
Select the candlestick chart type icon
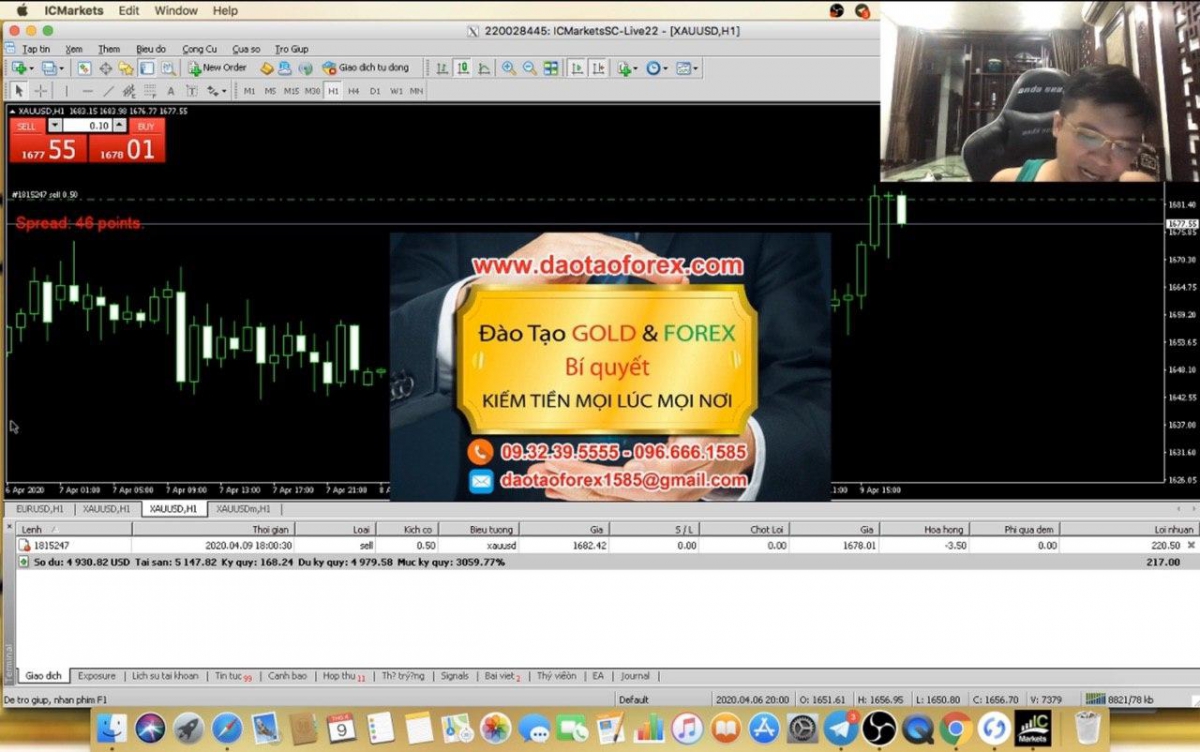[x=464, y=68]
